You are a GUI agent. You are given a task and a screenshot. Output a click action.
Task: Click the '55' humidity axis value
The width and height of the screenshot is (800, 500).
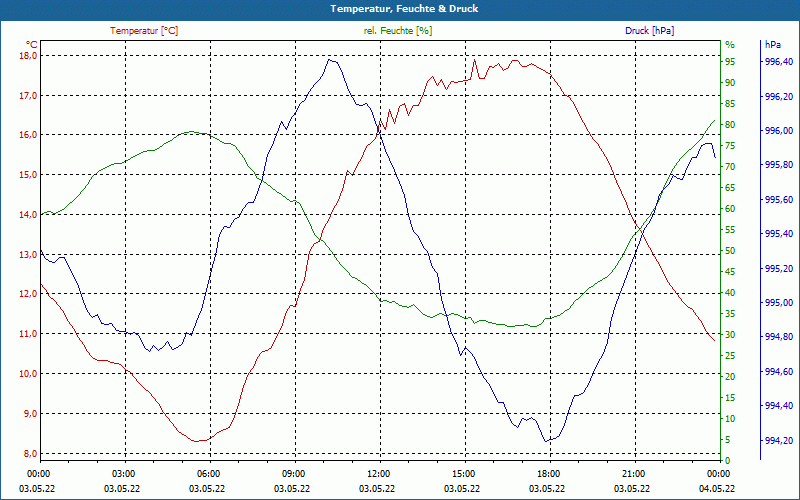[730, 230]
